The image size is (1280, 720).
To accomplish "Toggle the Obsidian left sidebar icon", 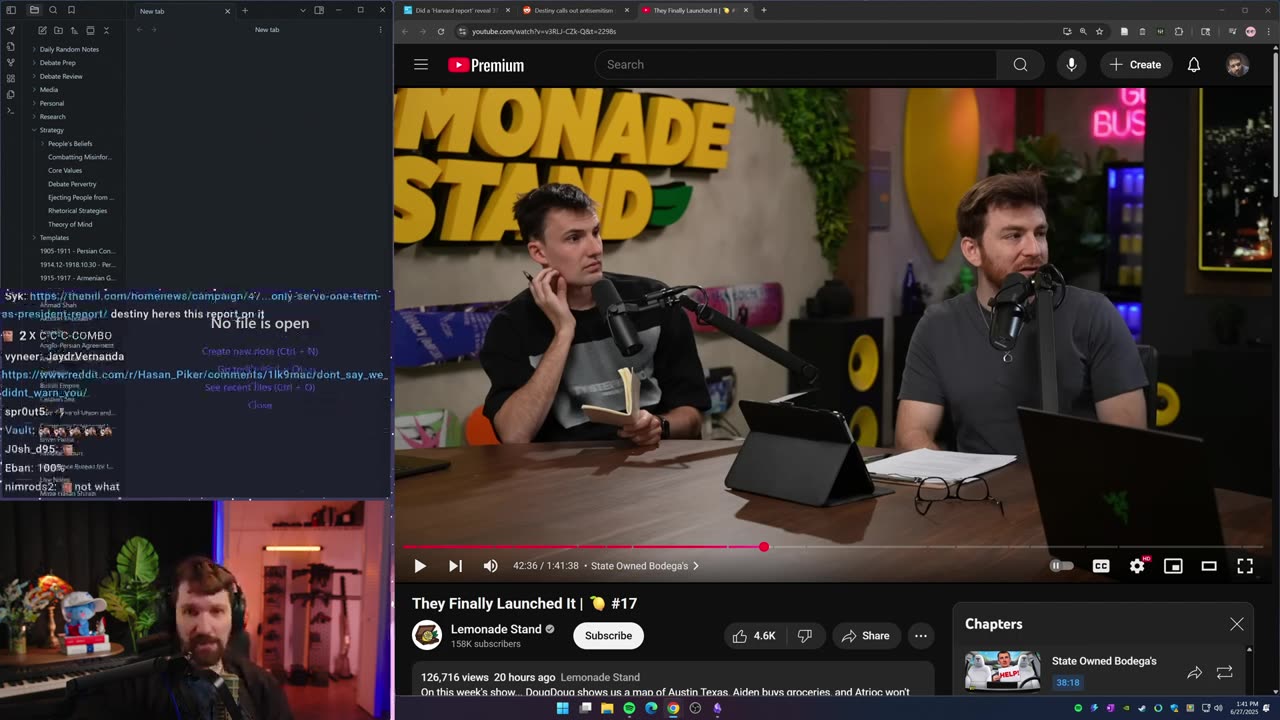I will tap(11, 10).
